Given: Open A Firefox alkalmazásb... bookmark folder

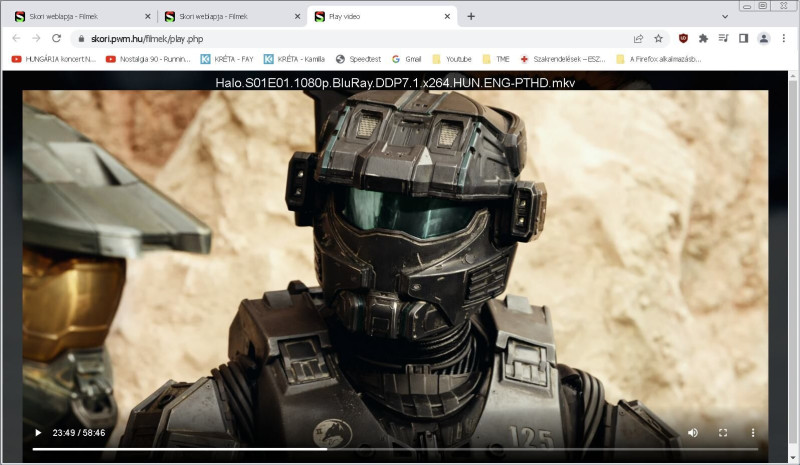Looking at the screenshot, I should pyautogui.click(x=659, y=59).
